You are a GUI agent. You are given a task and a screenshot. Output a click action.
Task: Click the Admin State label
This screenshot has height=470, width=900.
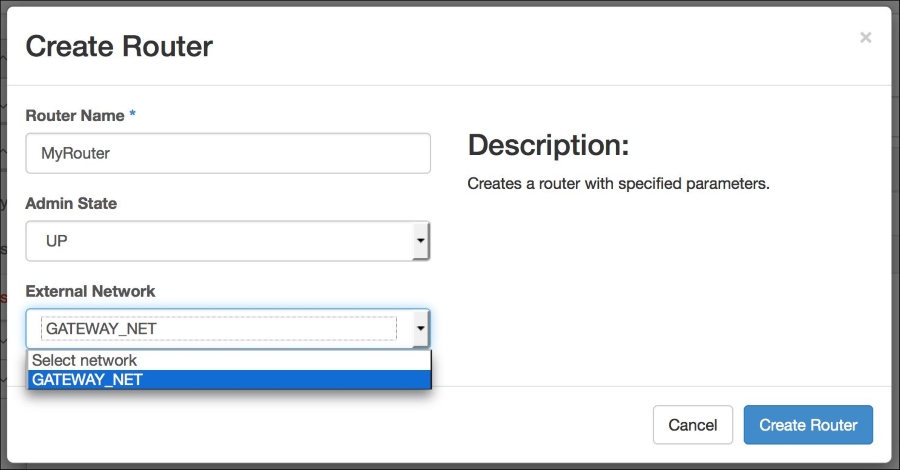tap(71, 203)
